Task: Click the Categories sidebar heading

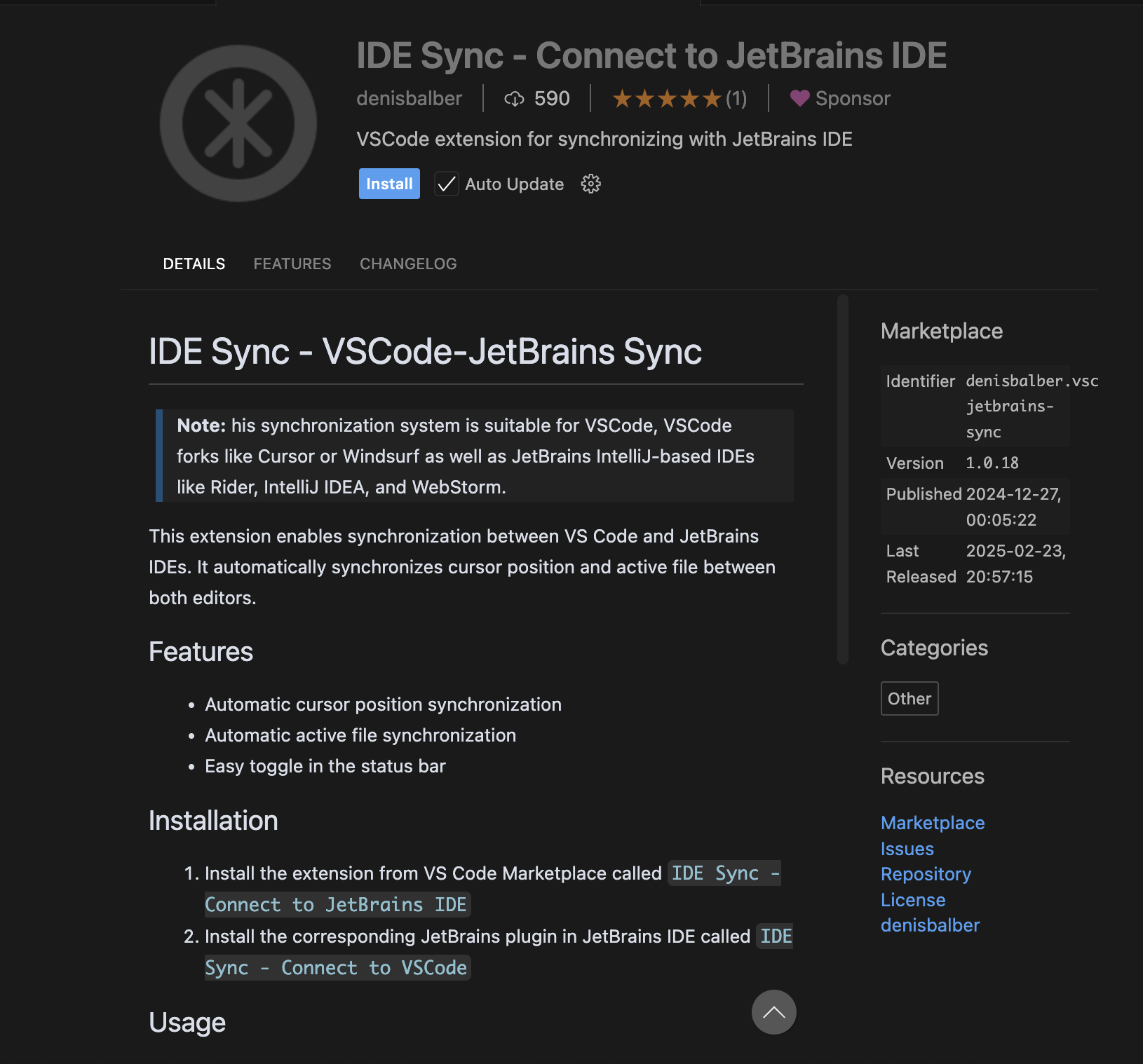Action: [x=934, y=648]
